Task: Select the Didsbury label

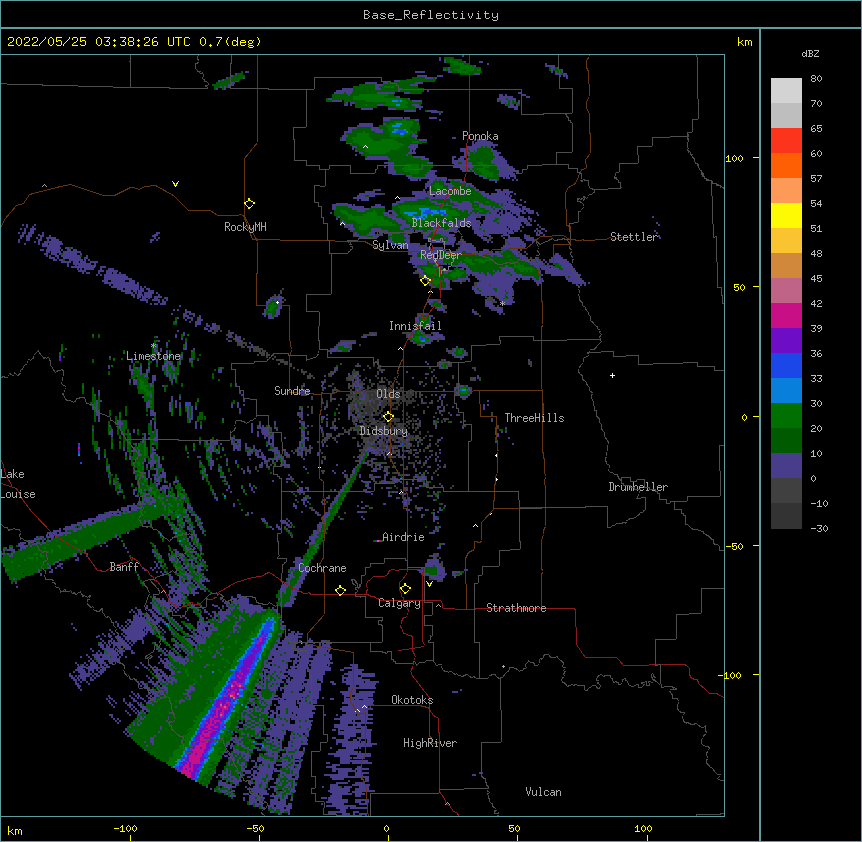Action: click(x=384, y=431)
